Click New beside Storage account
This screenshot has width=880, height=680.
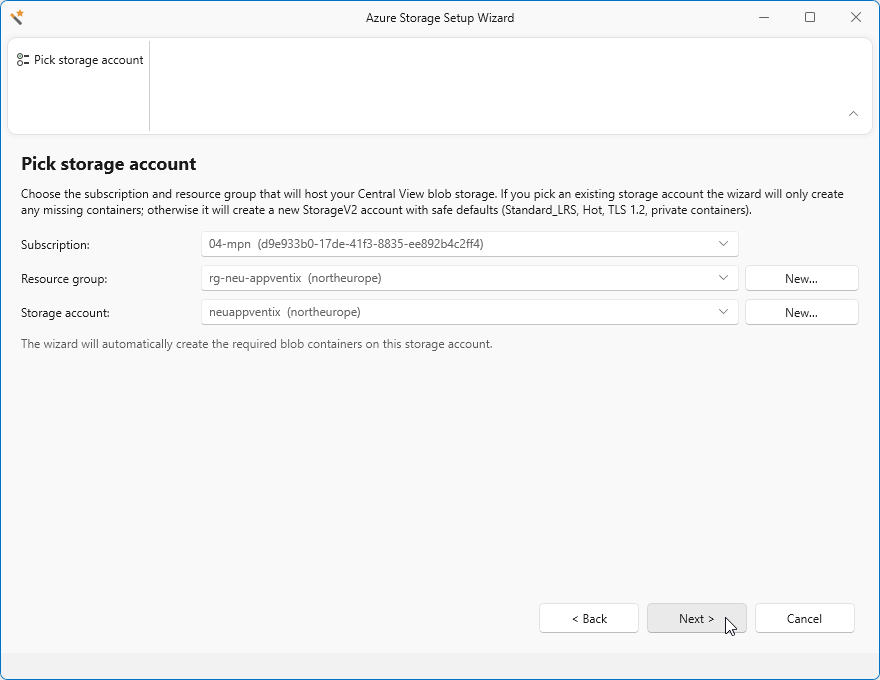801,313
